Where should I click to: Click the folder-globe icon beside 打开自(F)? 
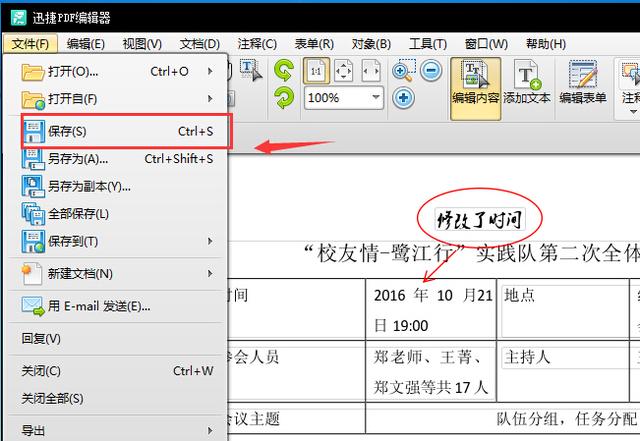(x=33, y=100)
